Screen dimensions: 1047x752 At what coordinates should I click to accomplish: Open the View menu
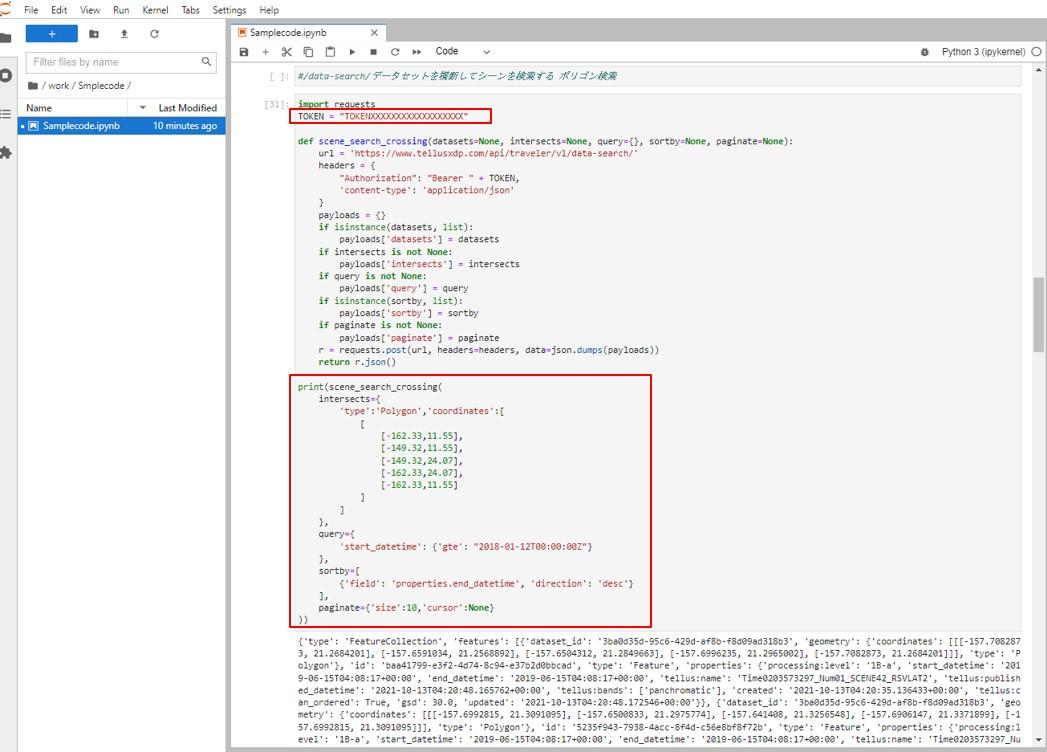click(x=89, y=10)
